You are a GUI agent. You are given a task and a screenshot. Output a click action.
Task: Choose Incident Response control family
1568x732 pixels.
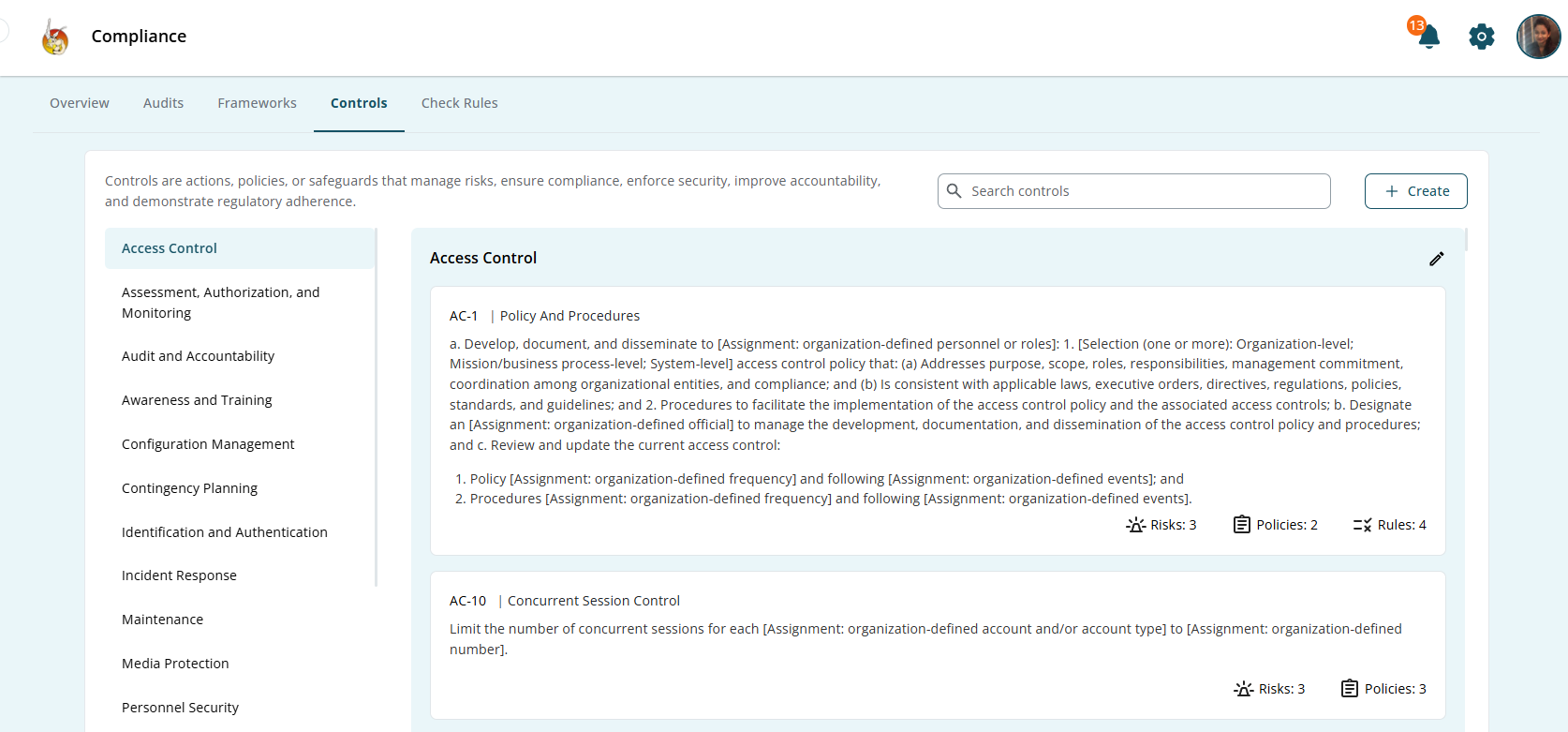point(179,575)
